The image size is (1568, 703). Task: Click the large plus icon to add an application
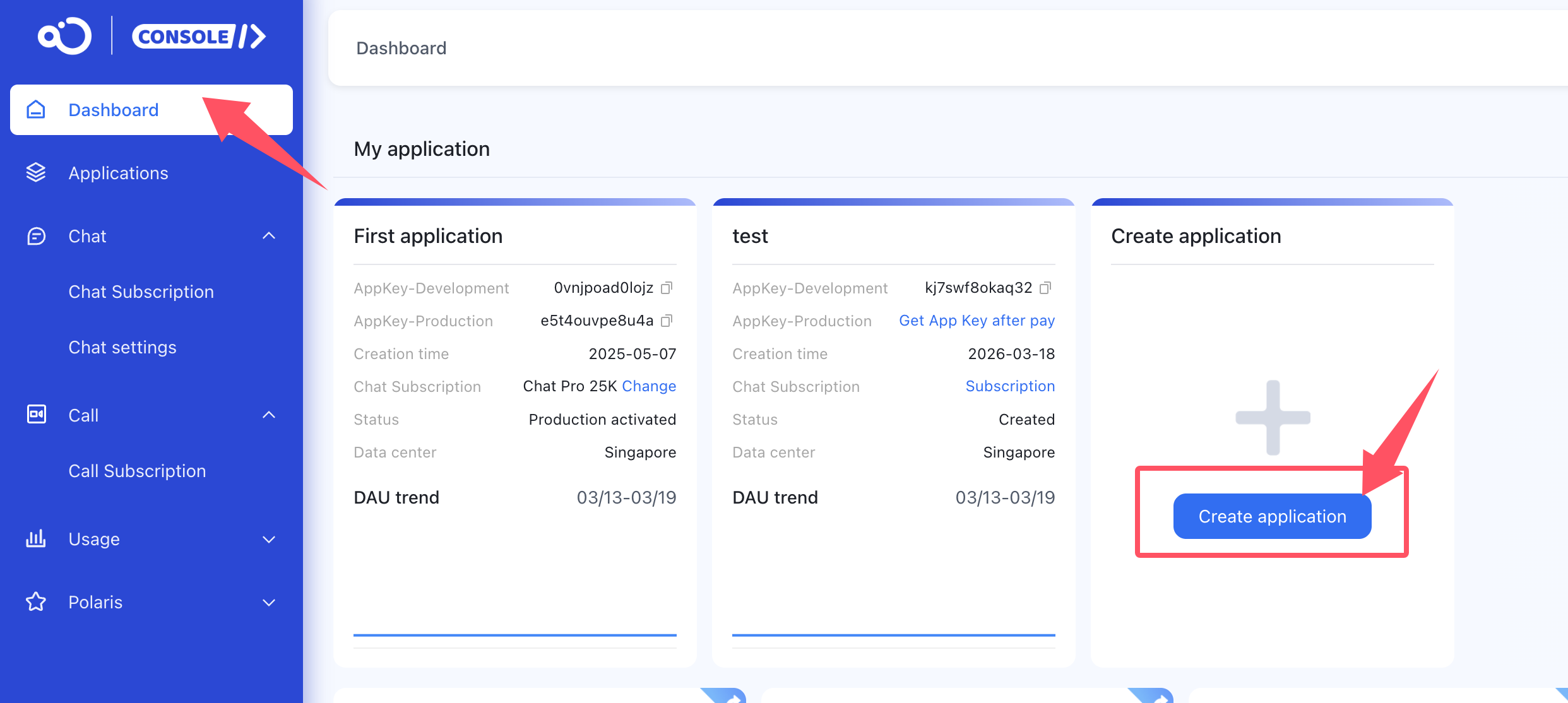tap(1273, 417)
